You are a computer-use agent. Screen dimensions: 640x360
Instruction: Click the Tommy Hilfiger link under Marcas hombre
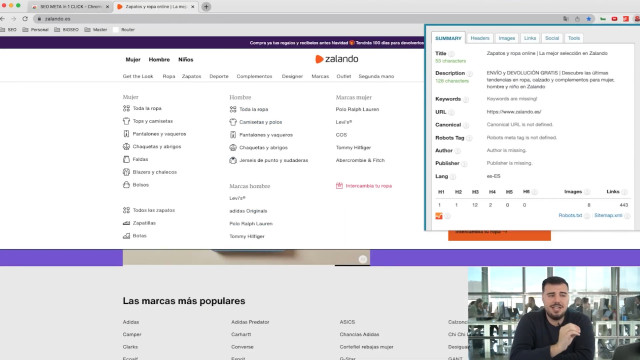[x=247, y=236]
